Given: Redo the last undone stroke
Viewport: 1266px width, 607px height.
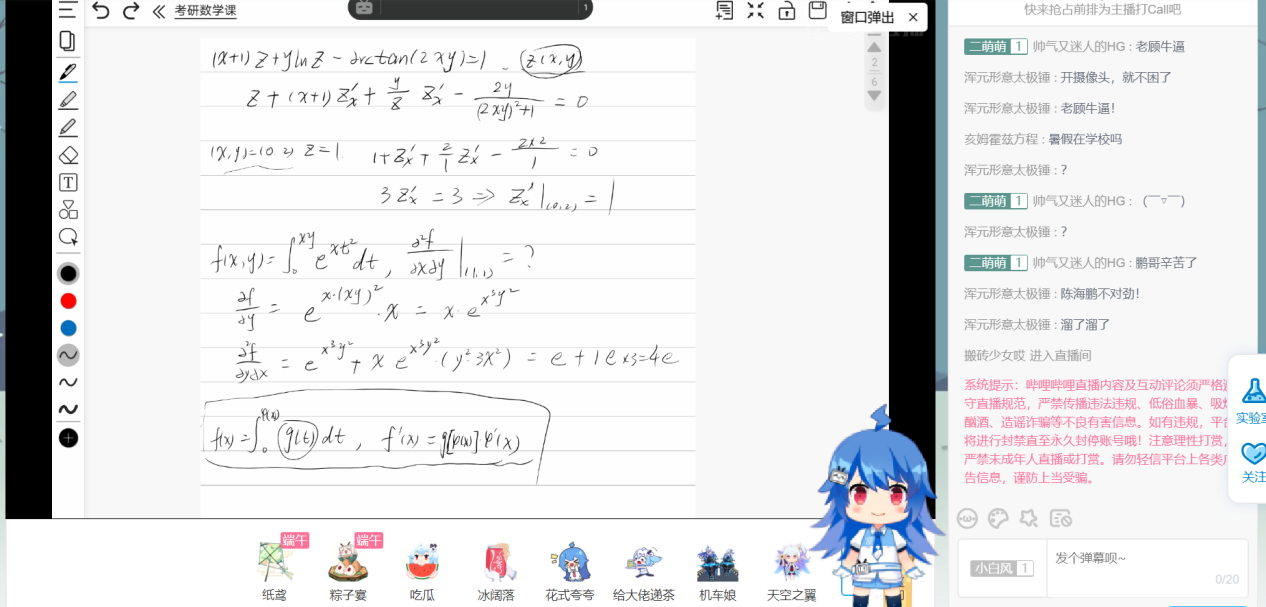Looking at the screenshot, I should coord(130,11).
